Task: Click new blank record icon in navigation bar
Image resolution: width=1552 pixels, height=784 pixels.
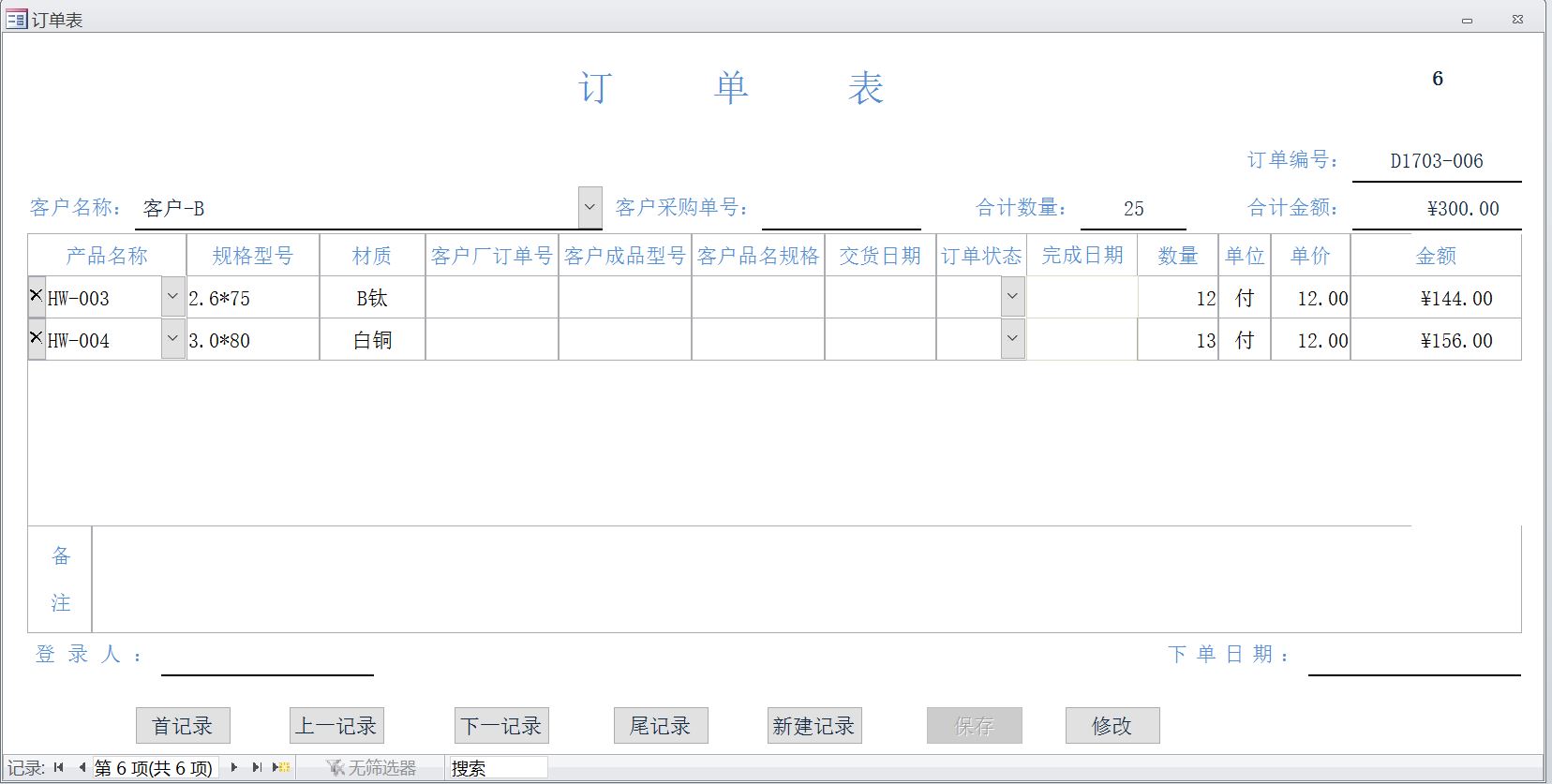Action: (x=281, y=768)
